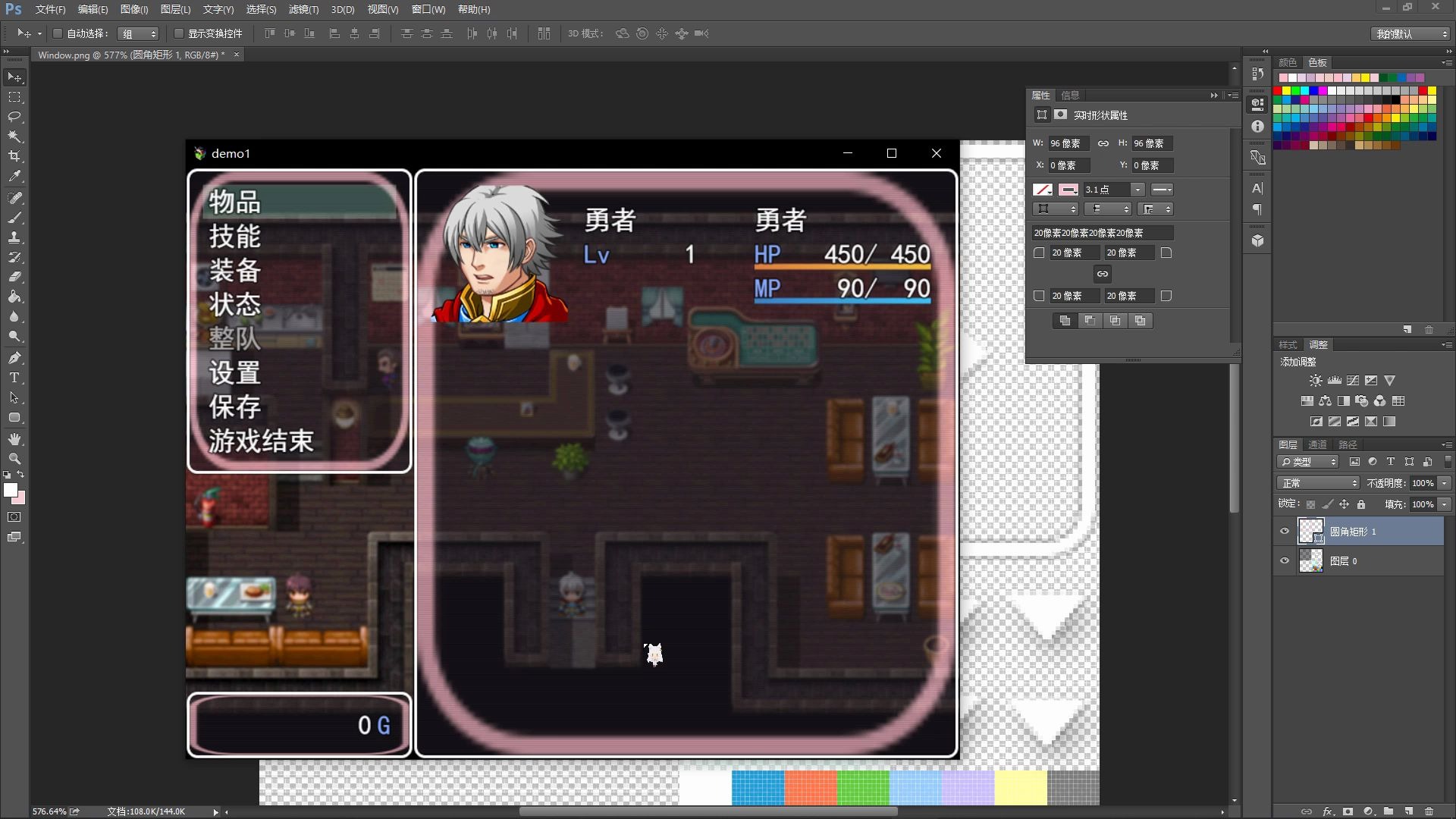Open the 3D panel cube icon
Viewport: 1456px width, 819px height.
pos(1258,240)
